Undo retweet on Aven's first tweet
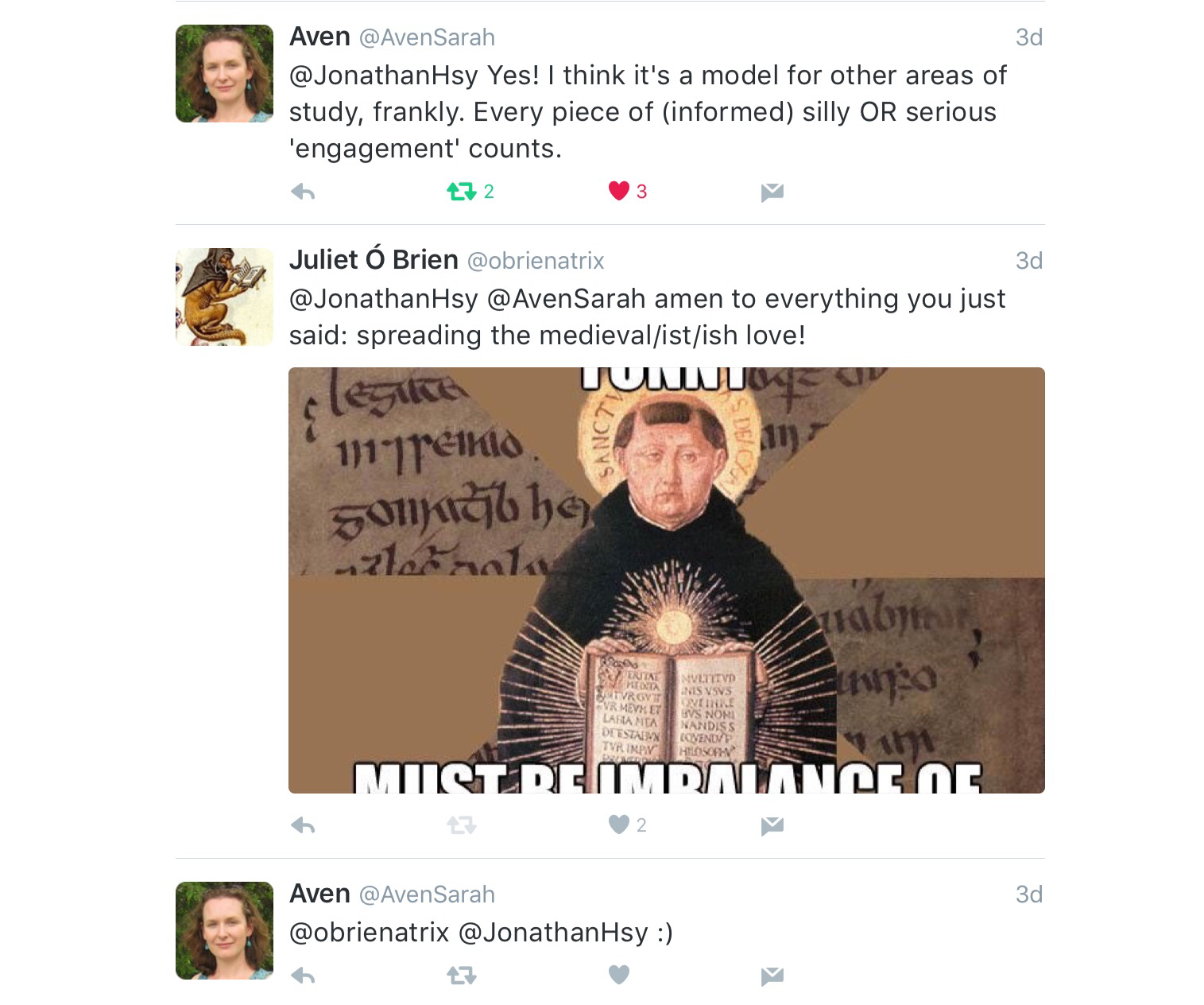The height and width of the screenshot is (1005, 1204). (461, 192)
